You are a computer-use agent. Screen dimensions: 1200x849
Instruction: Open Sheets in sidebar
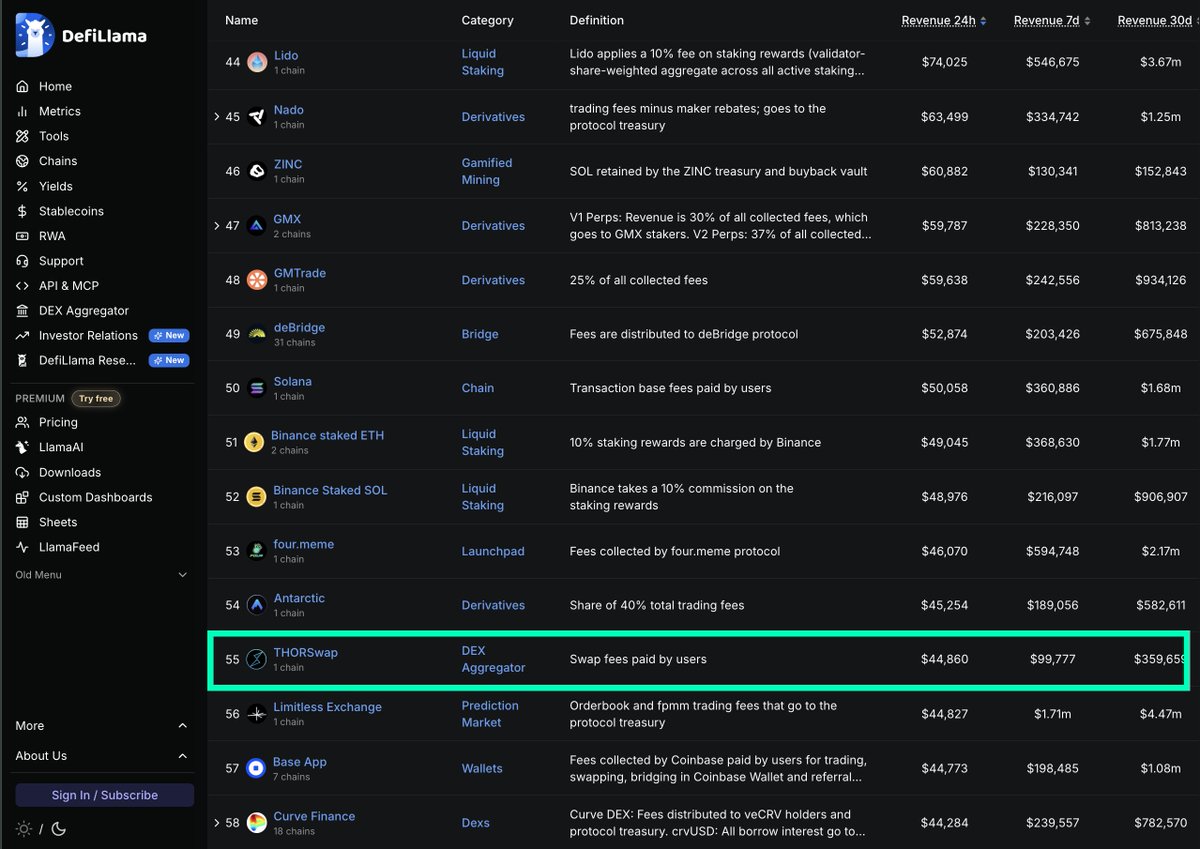(58, 522)
